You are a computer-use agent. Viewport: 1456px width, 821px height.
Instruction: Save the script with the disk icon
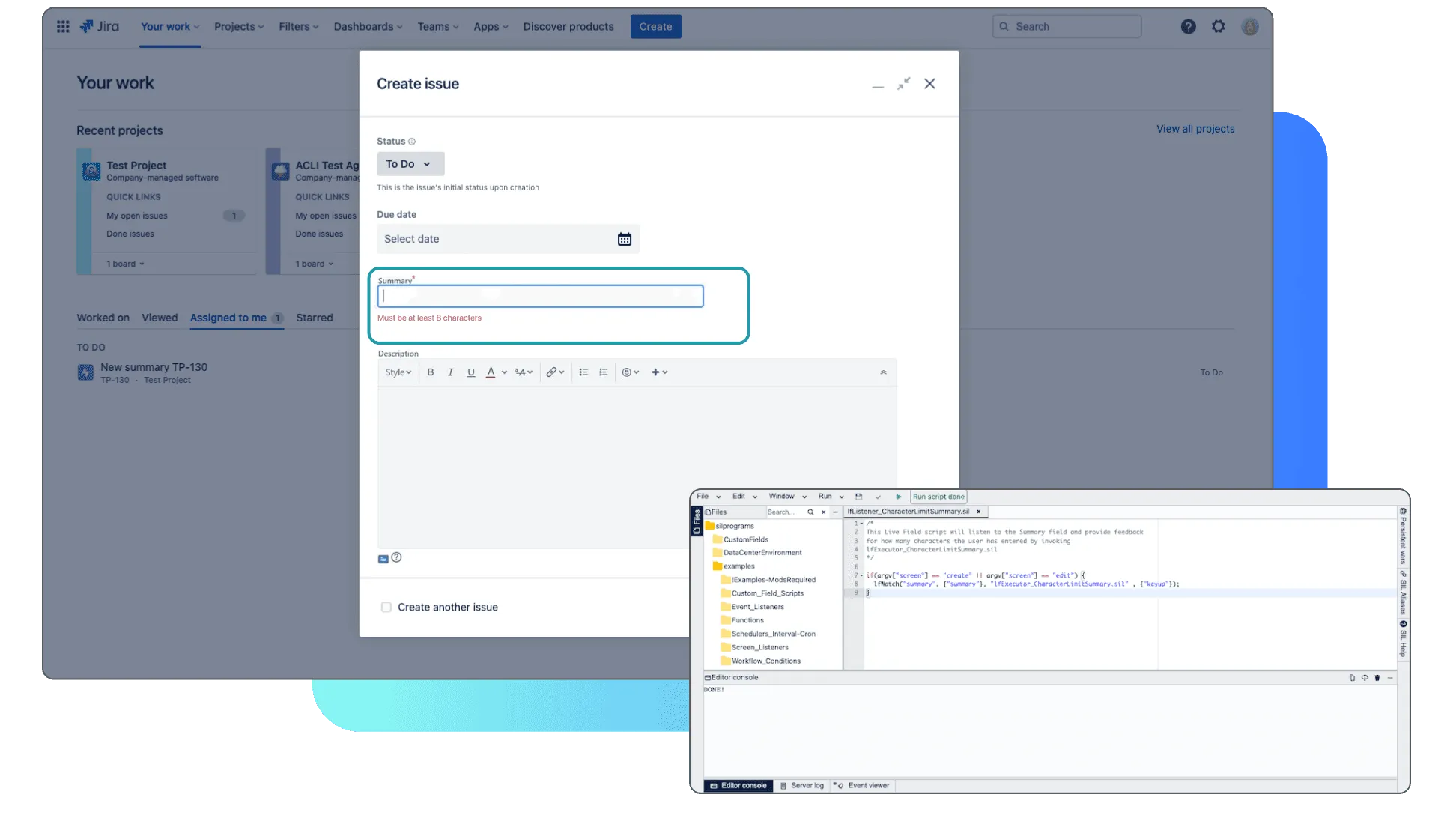pyautogui.click(x=858, y=497)
